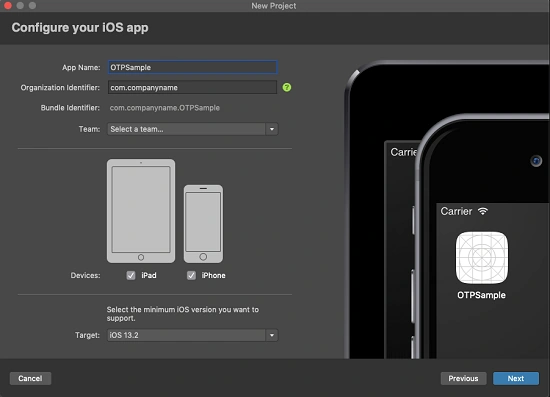This screenshot has height=397, width=550.
Task: Click the iPad device illustration
Action: (x=141, y=211)
